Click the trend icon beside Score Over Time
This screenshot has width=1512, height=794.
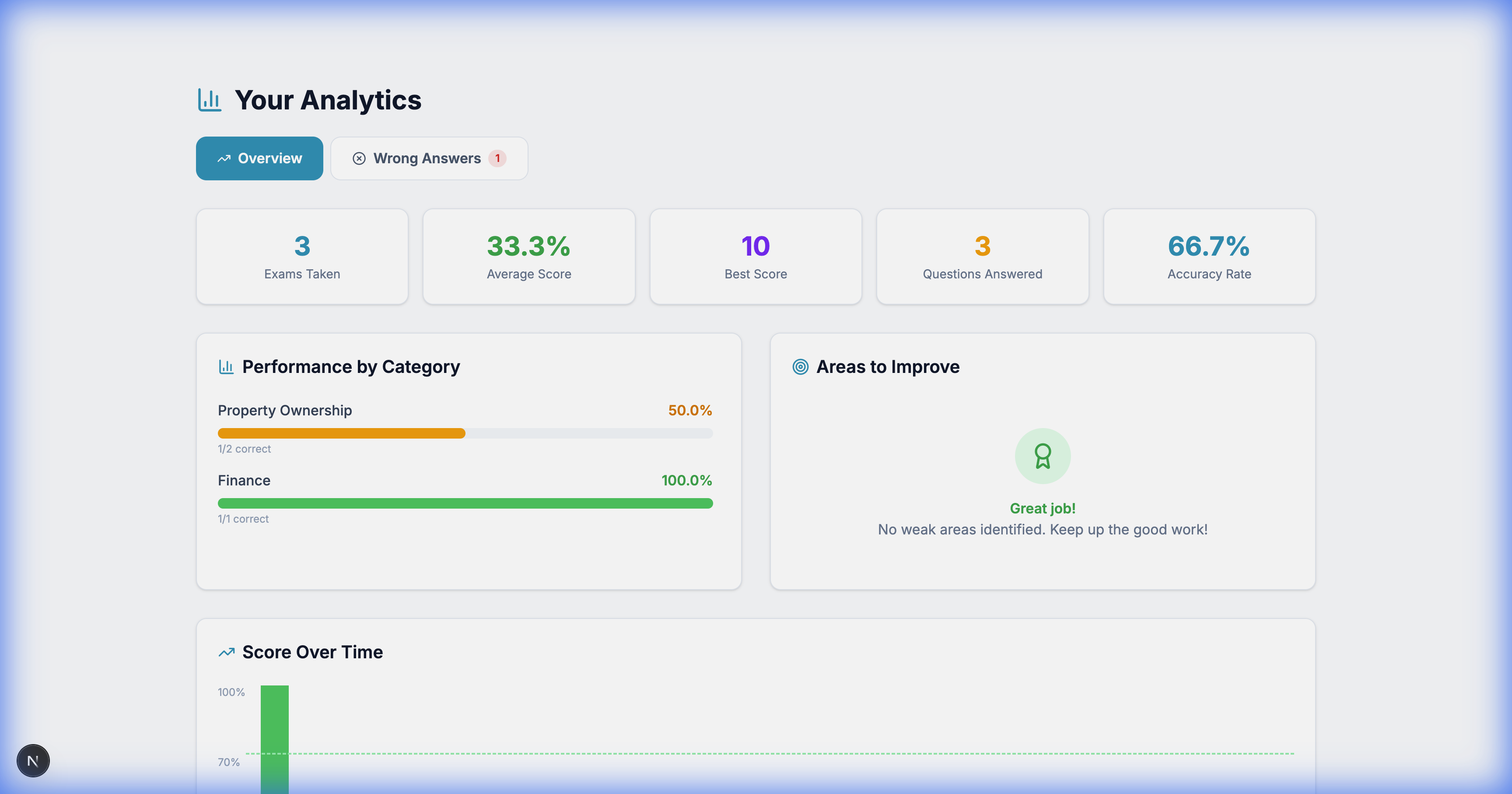click(x=227, y=652)
